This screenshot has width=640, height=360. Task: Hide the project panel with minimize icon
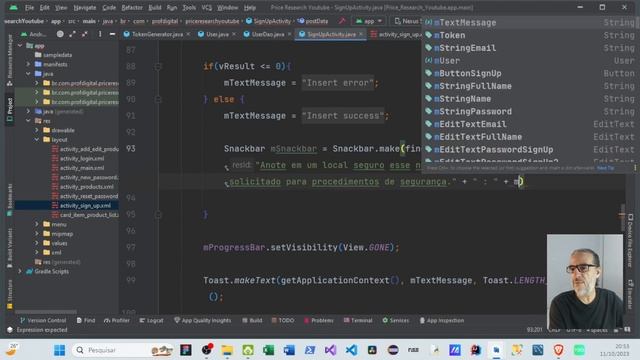(112, 34)
